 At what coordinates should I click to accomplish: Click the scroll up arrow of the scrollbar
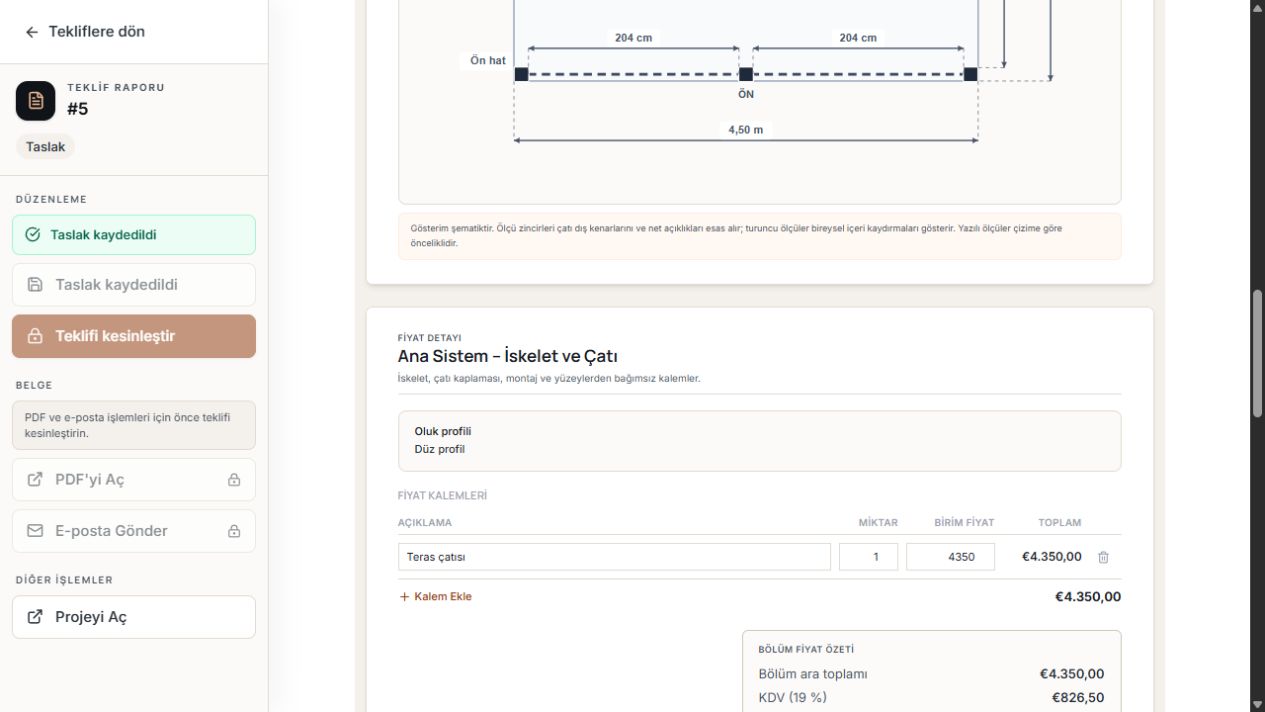[1258, 7]
